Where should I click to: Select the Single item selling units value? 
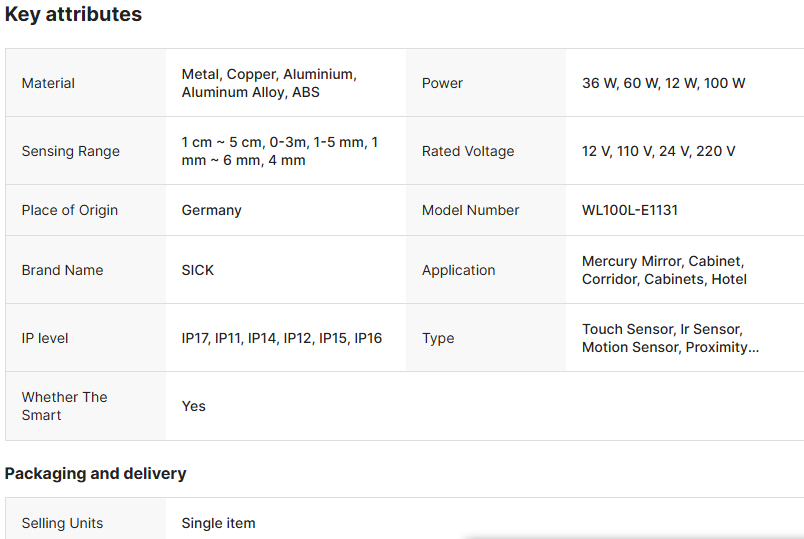(218, 523)
